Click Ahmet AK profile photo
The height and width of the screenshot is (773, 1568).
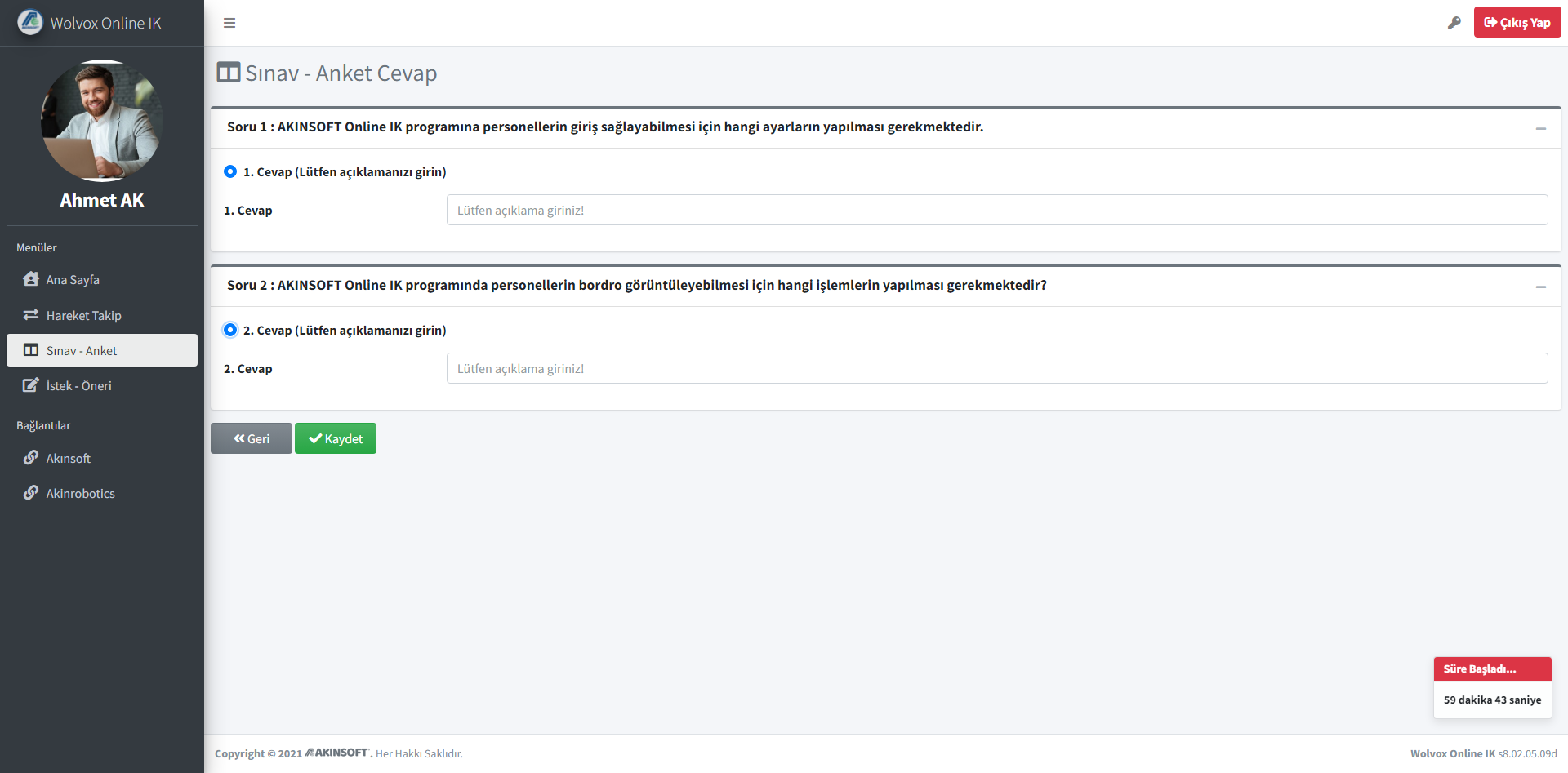pyautogui.click(x=102, y=121)
